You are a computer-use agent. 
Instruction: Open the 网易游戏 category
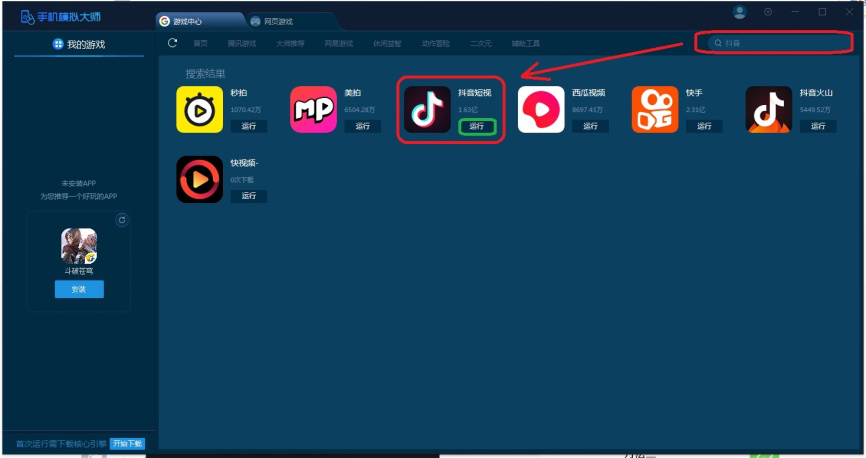tap(339, 43)
